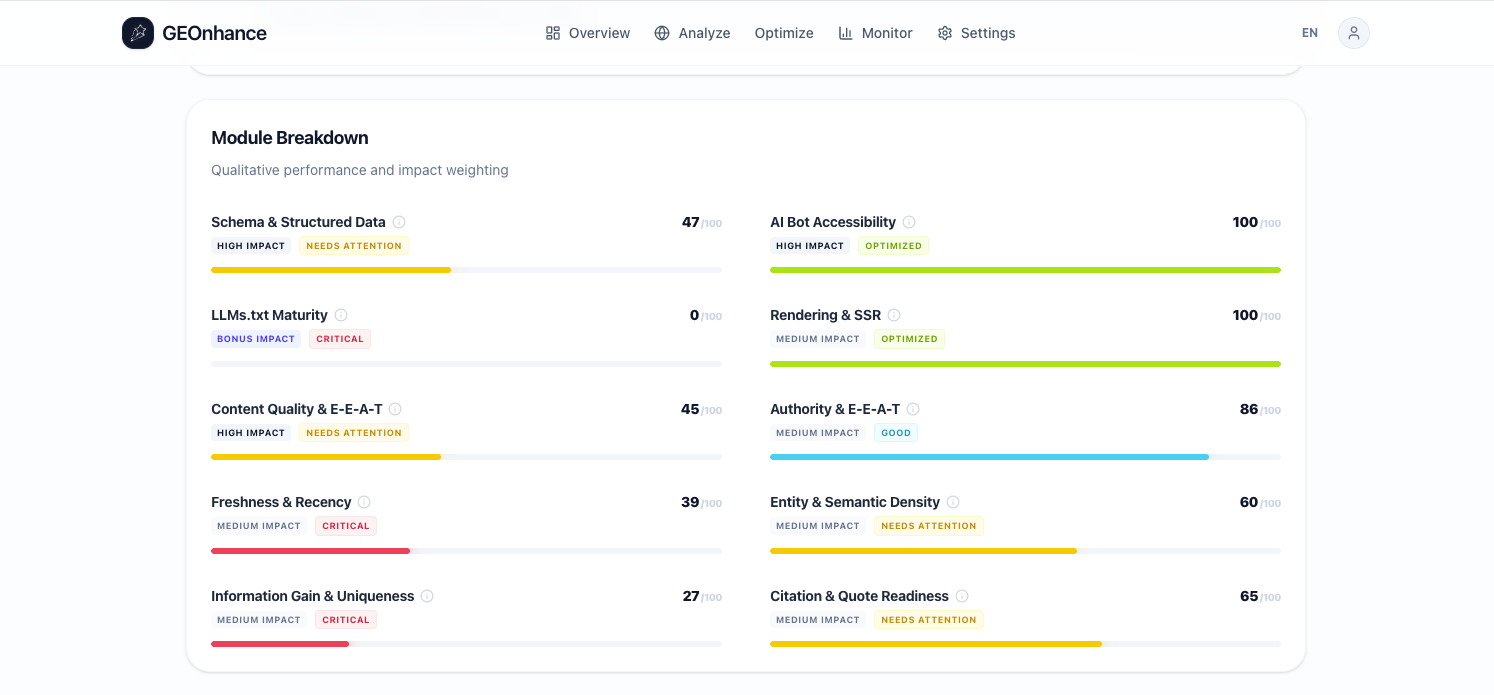The image size is (1494, 695).
Task: Click the Authority & E-E-A-T blue progress bar
Action: point(989,457)
